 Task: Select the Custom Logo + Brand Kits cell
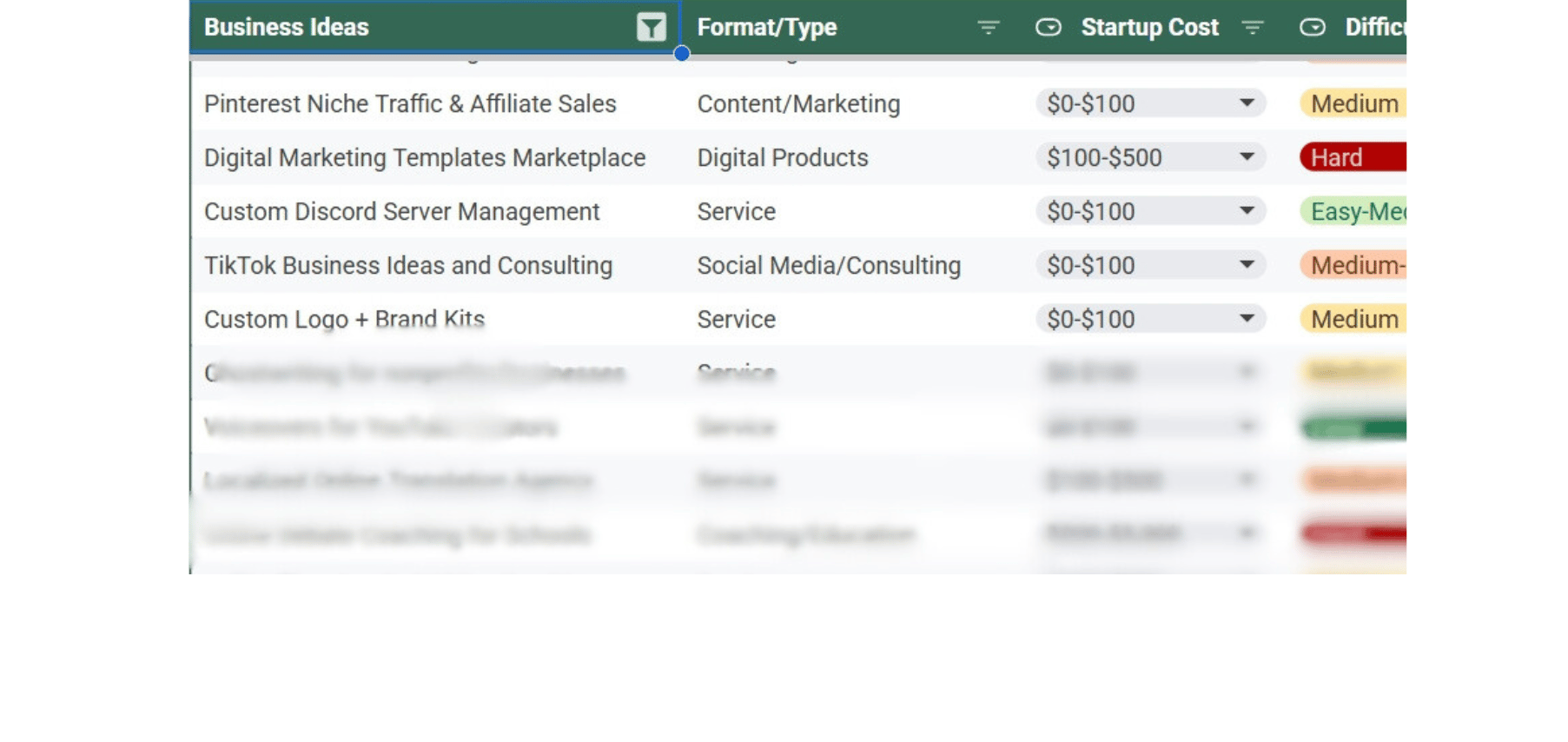click(x=344, y=319)
